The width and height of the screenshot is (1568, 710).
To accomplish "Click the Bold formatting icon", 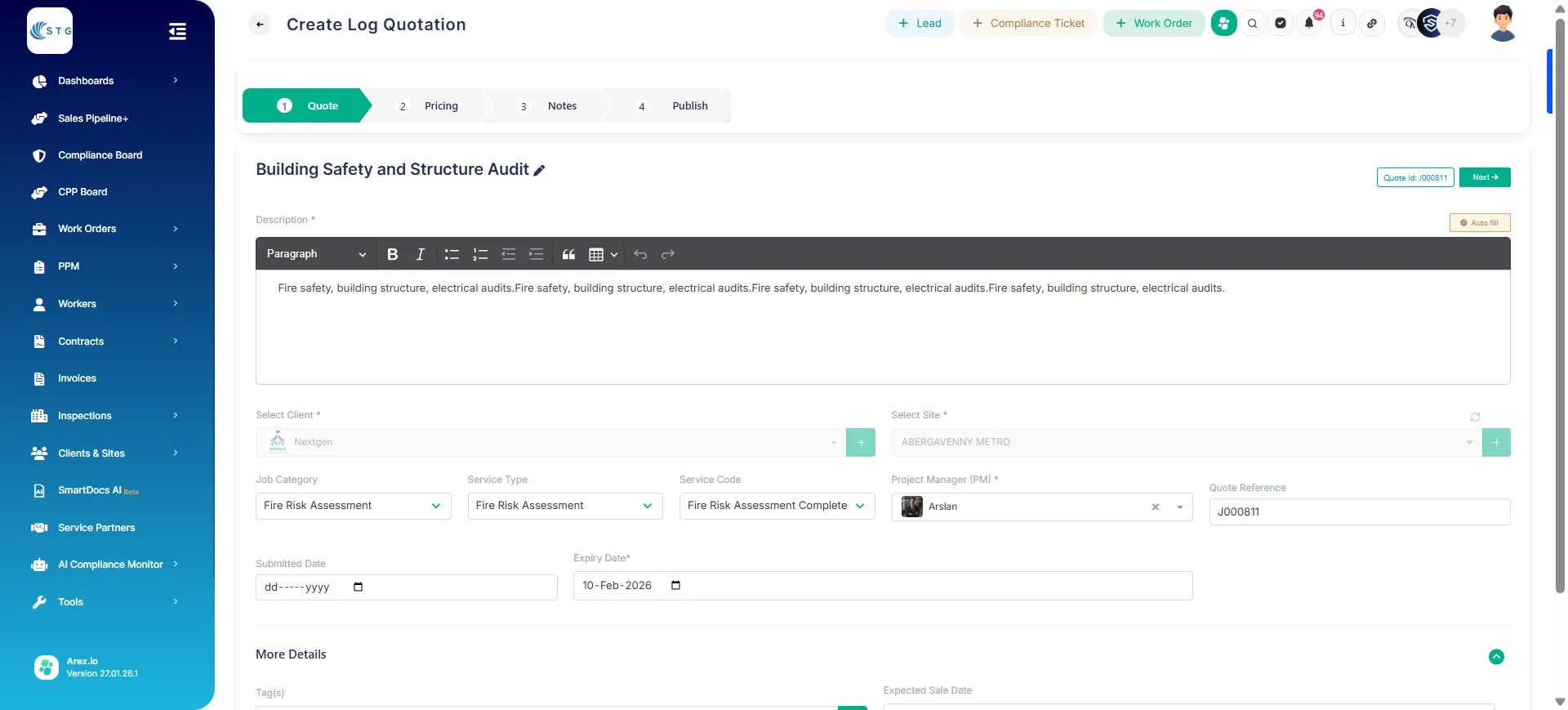I will click(x=392, y=254).
